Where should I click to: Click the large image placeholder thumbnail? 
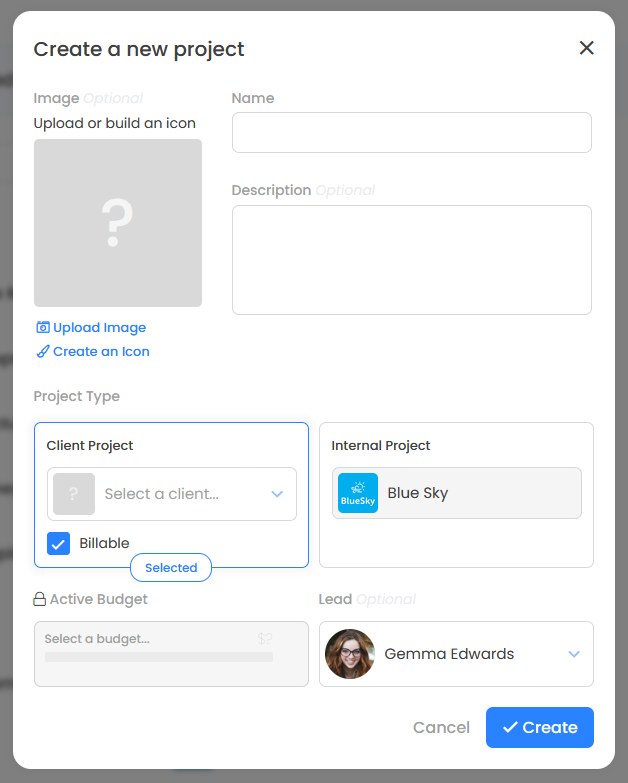118,223
